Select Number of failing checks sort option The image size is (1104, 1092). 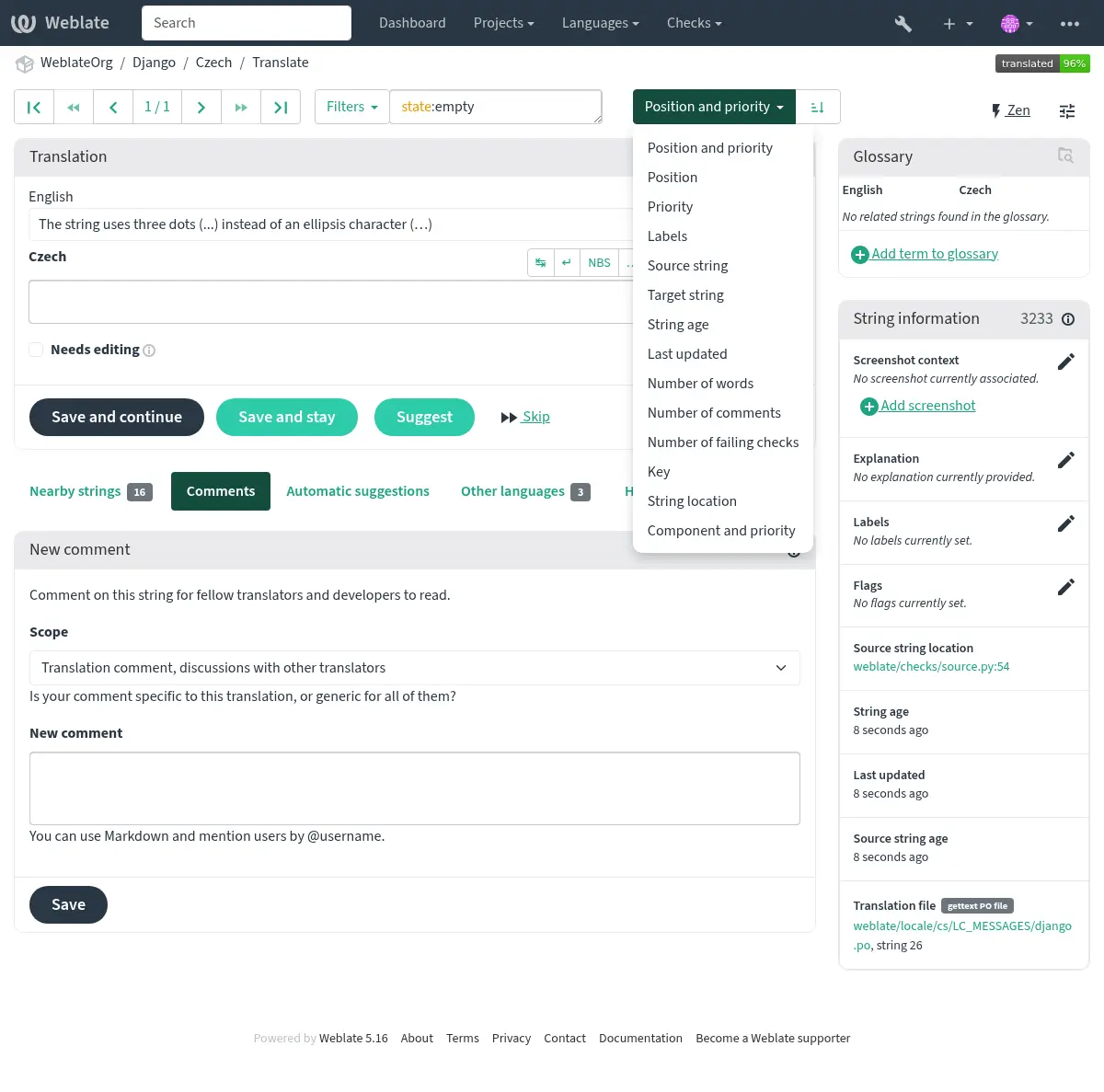722,443
